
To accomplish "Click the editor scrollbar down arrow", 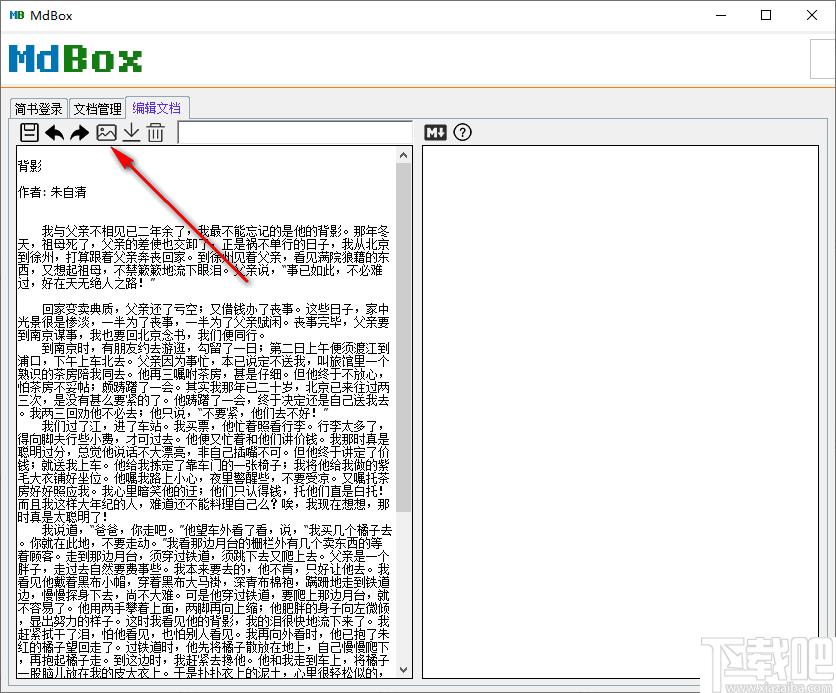I will point(404,670).
